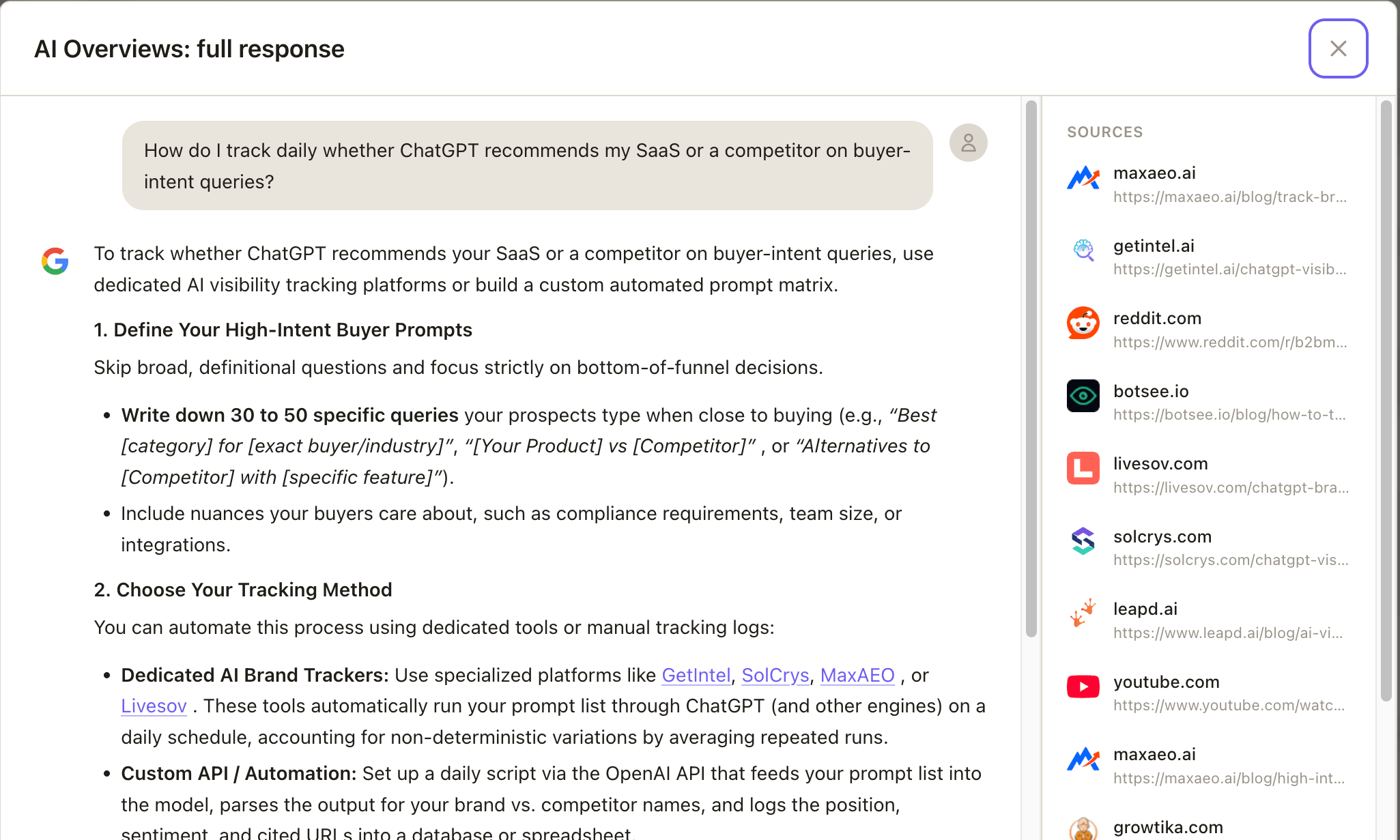Click the growtika.com source title

(x=1168, y=827)
